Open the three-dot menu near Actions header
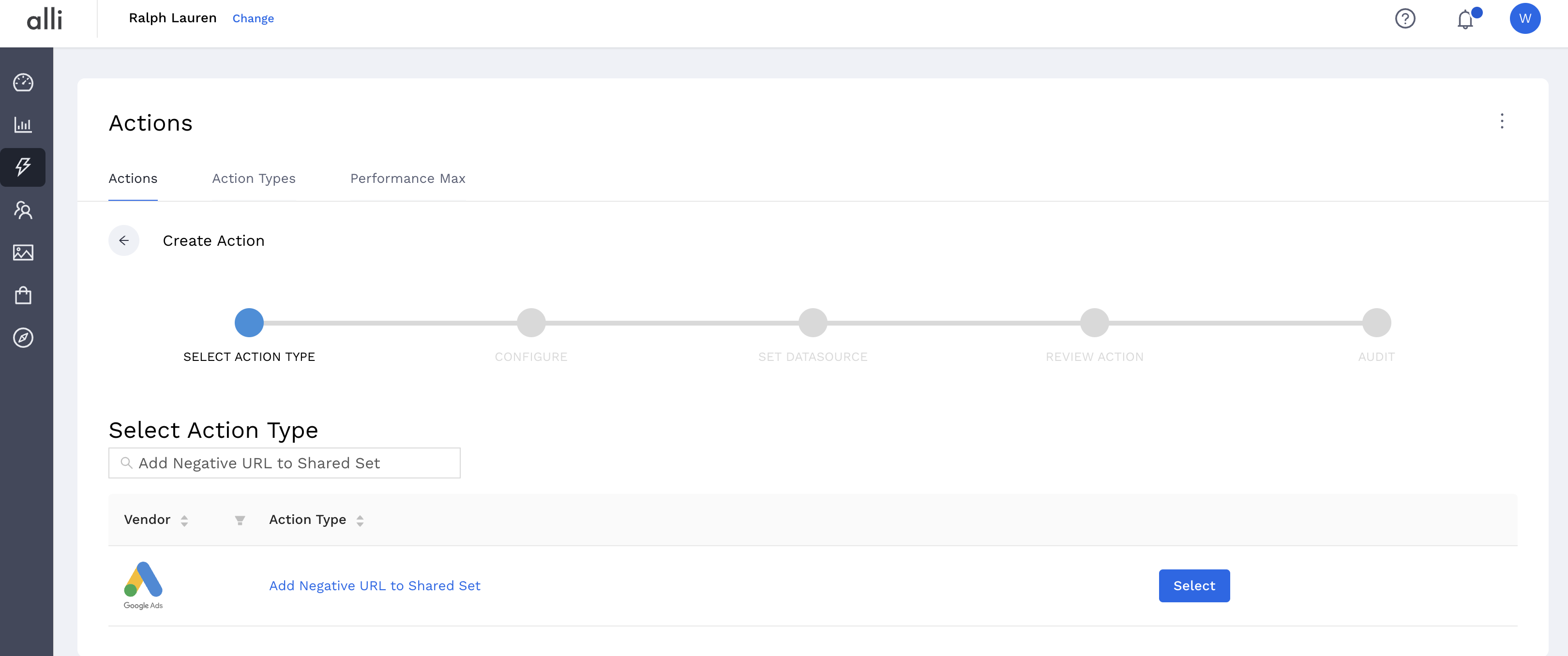The image size is (1568, 656). click(x=1502, y=122)
